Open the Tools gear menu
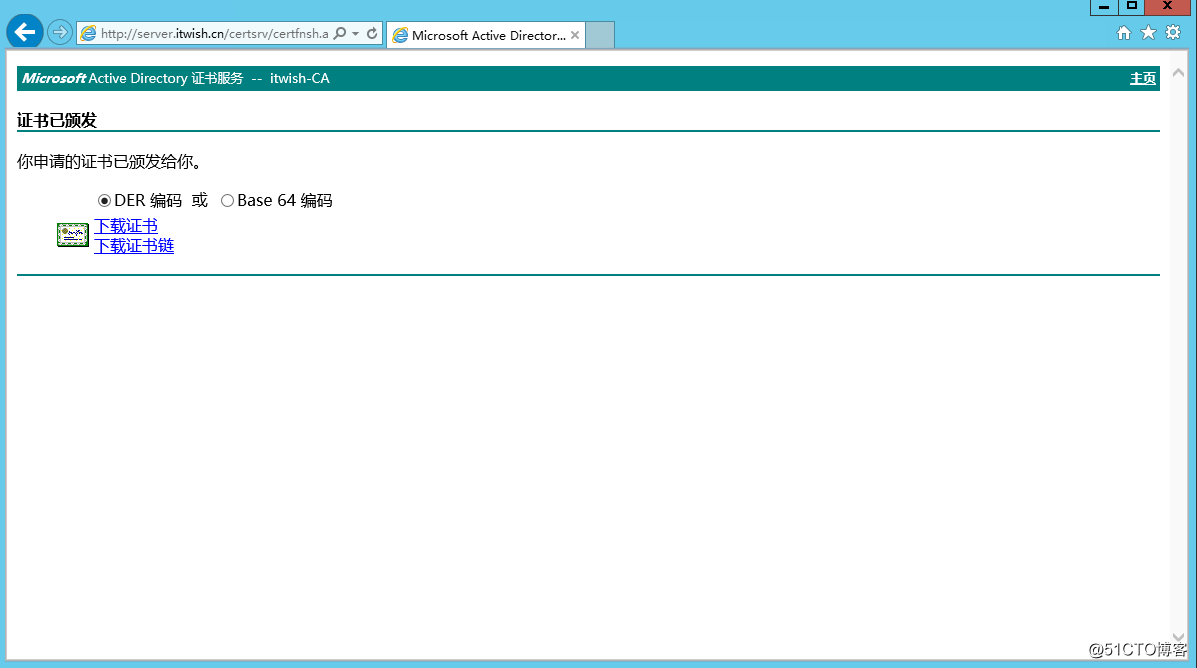Screen dimensions: 1197x668 (x=1173, y=33)
